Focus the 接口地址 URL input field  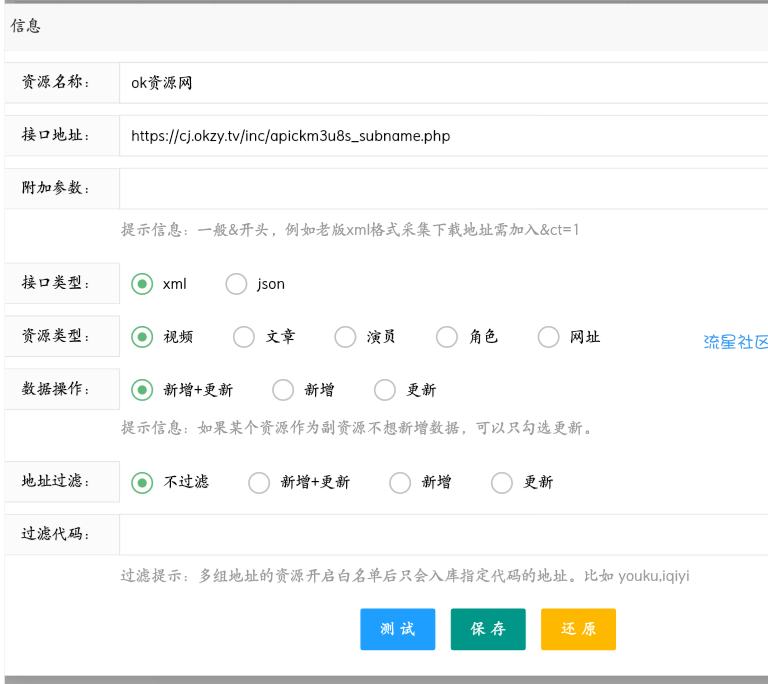pos(444,136)
